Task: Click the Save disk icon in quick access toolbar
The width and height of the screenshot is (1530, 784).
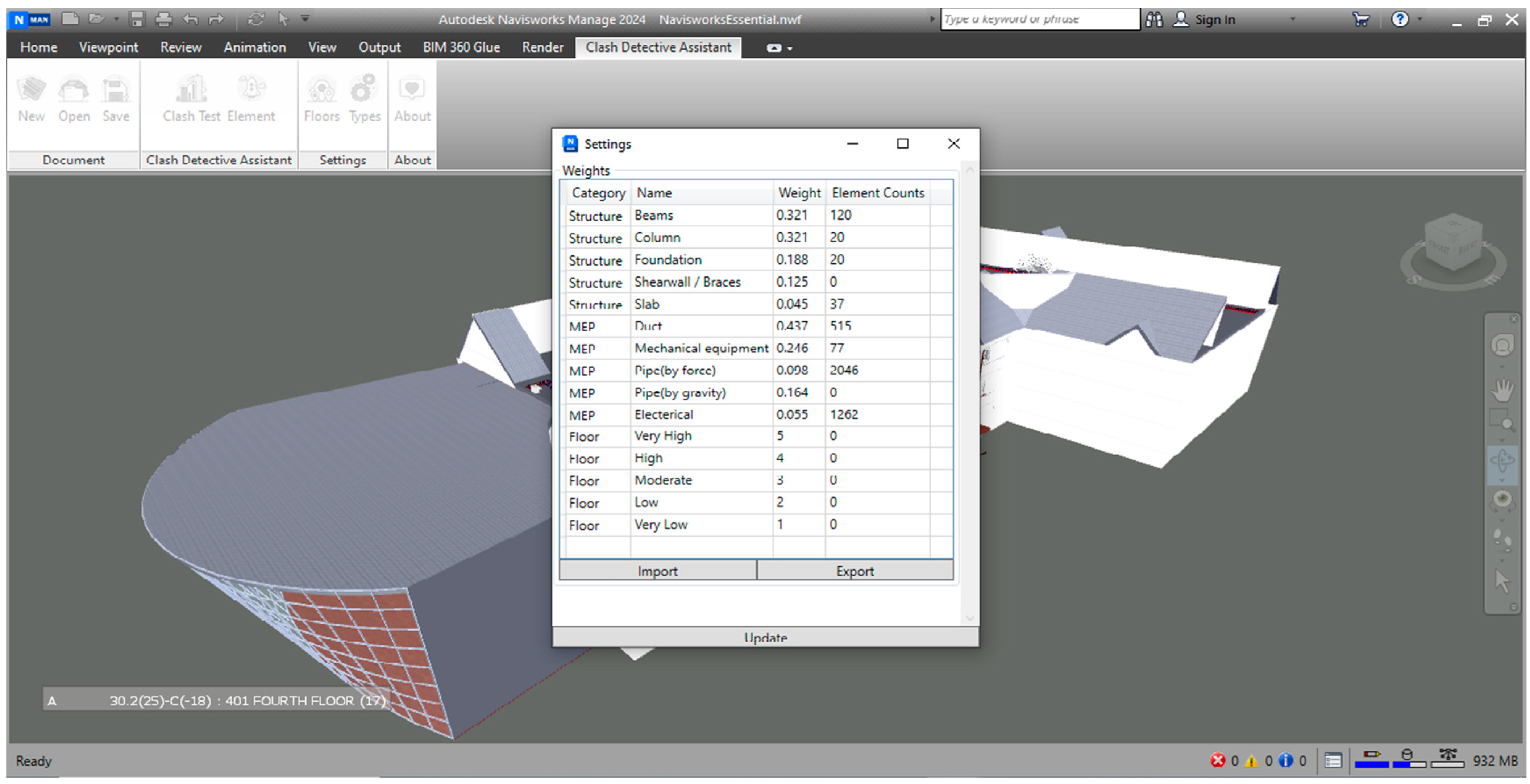Action: (137, 19)
